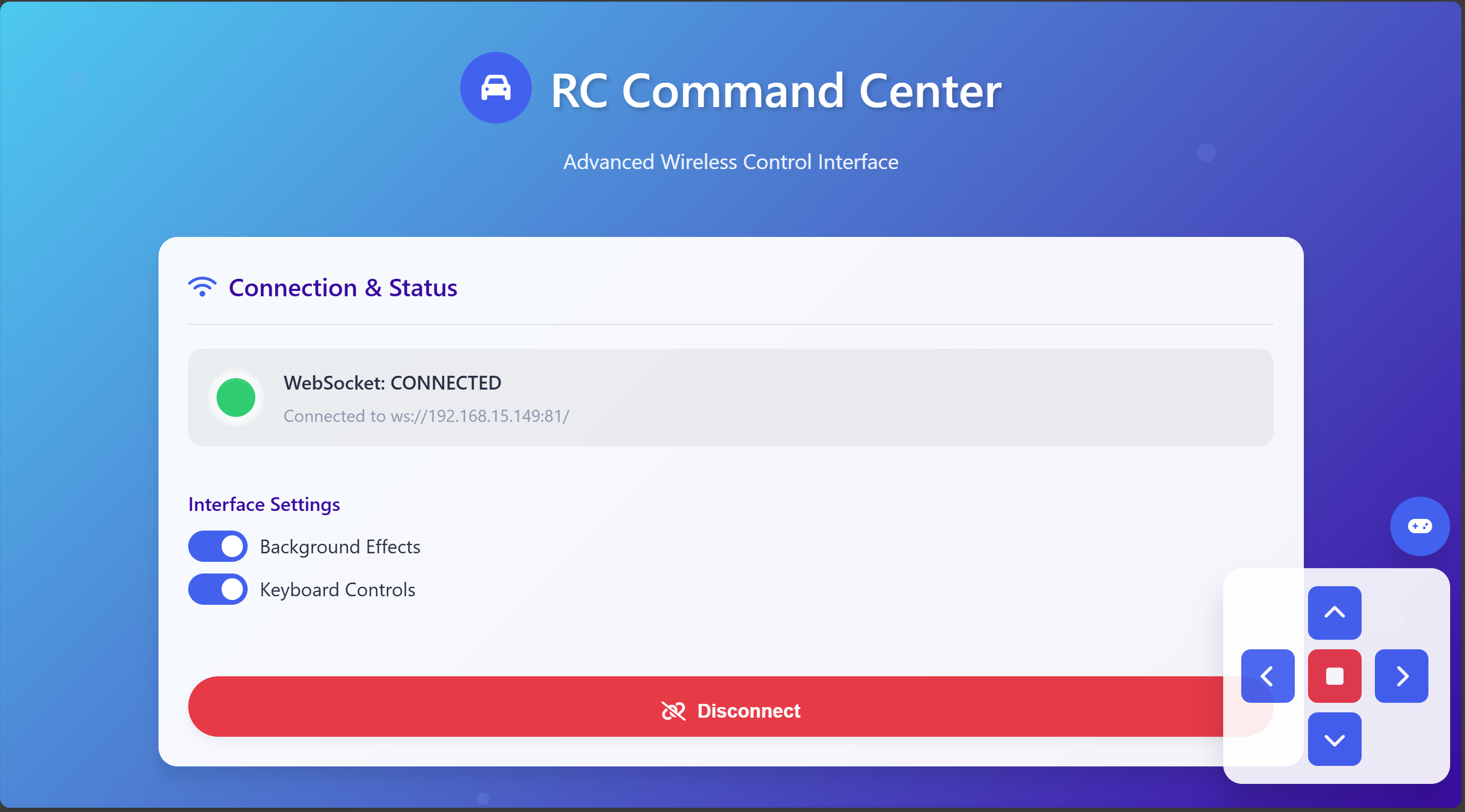Click the broken-link icon on Disconnect button
The height and width of the screenshot is (812, 1465).
click(x=673, y=711)
